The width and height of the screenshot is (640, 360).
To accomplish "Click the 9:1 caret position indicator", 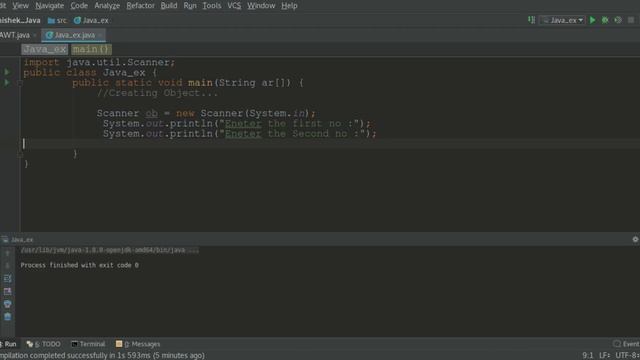I will (587, 356).
